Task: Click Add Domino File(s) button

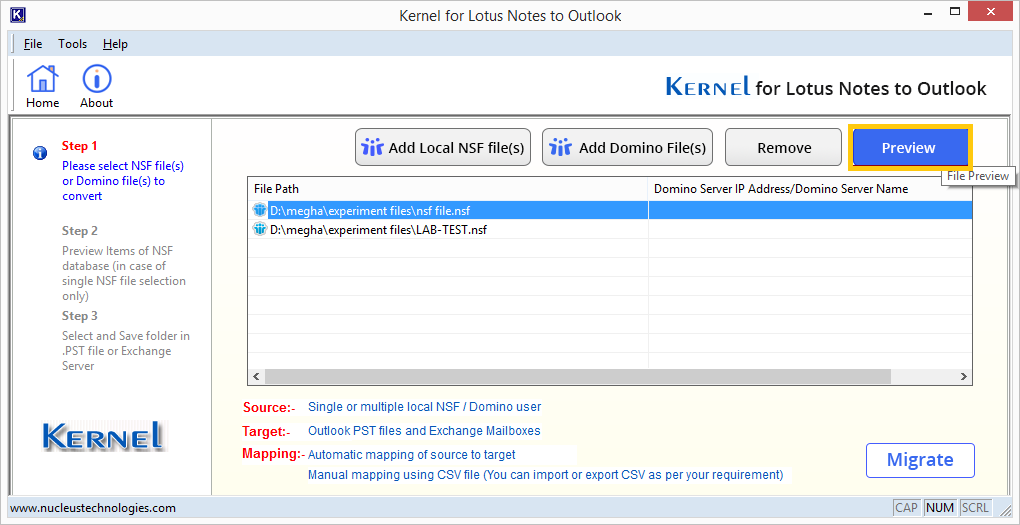Action: click(628, 147)
